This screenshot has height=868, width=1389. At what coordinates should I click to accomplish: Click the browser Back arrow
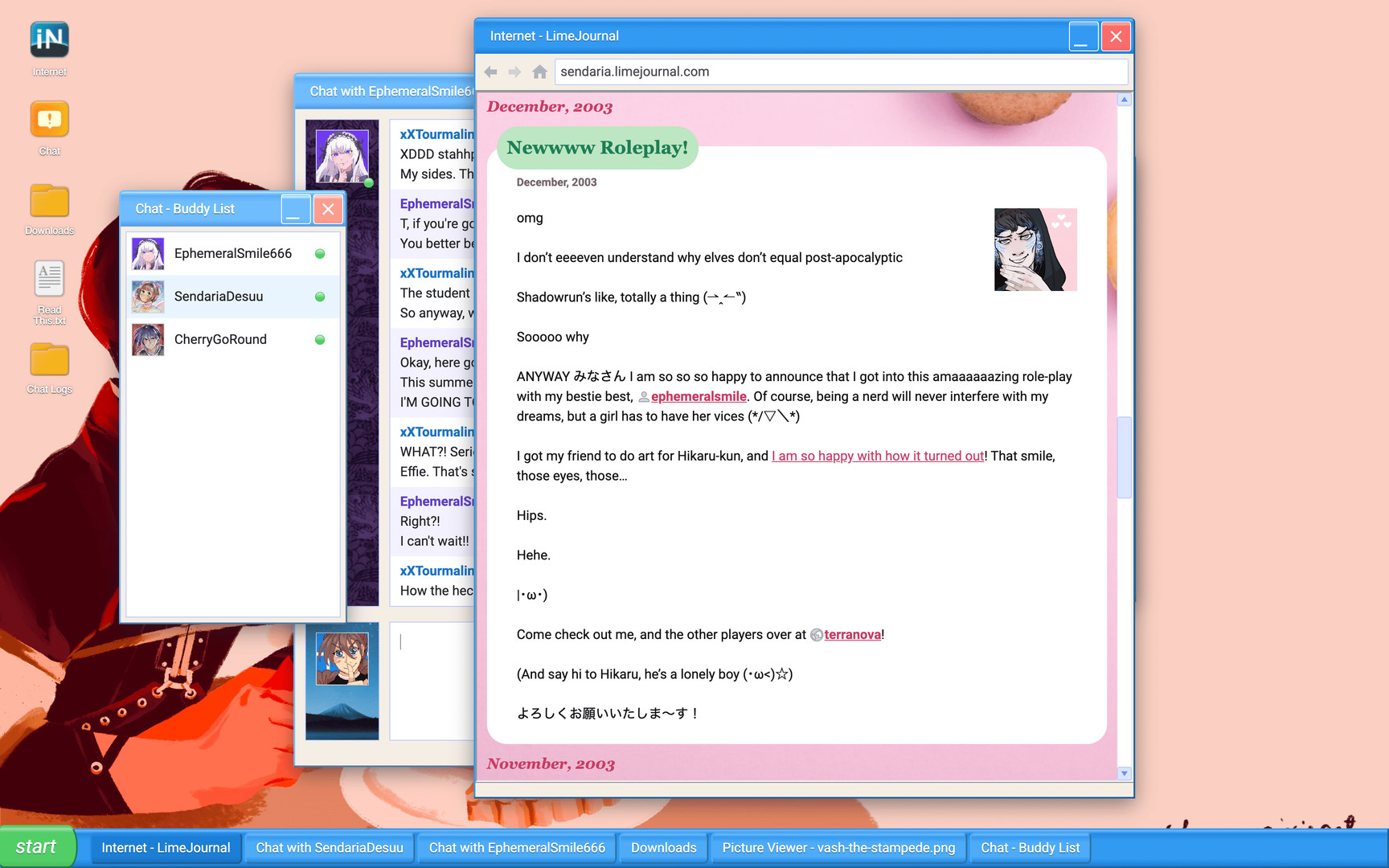[490, 72]
